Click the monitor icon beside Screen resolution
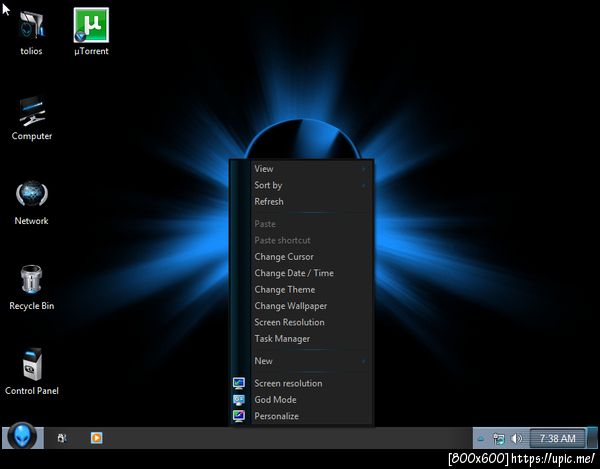The width and height of the screenshot is (600, 469). pyautogui.click(x=239, y=383)
